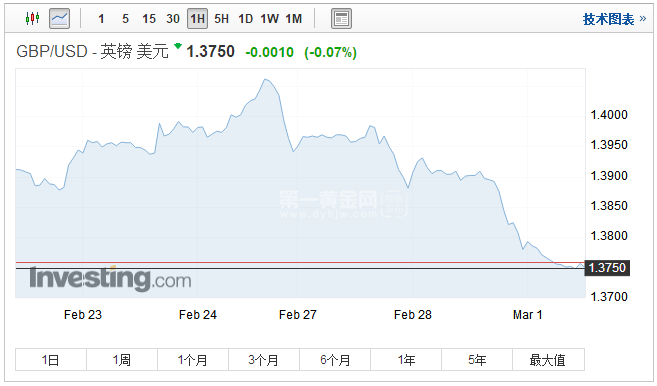Switch to candlestick chart view icon
657x386 pixels.
pyautogui.click(x=32, y=18)
